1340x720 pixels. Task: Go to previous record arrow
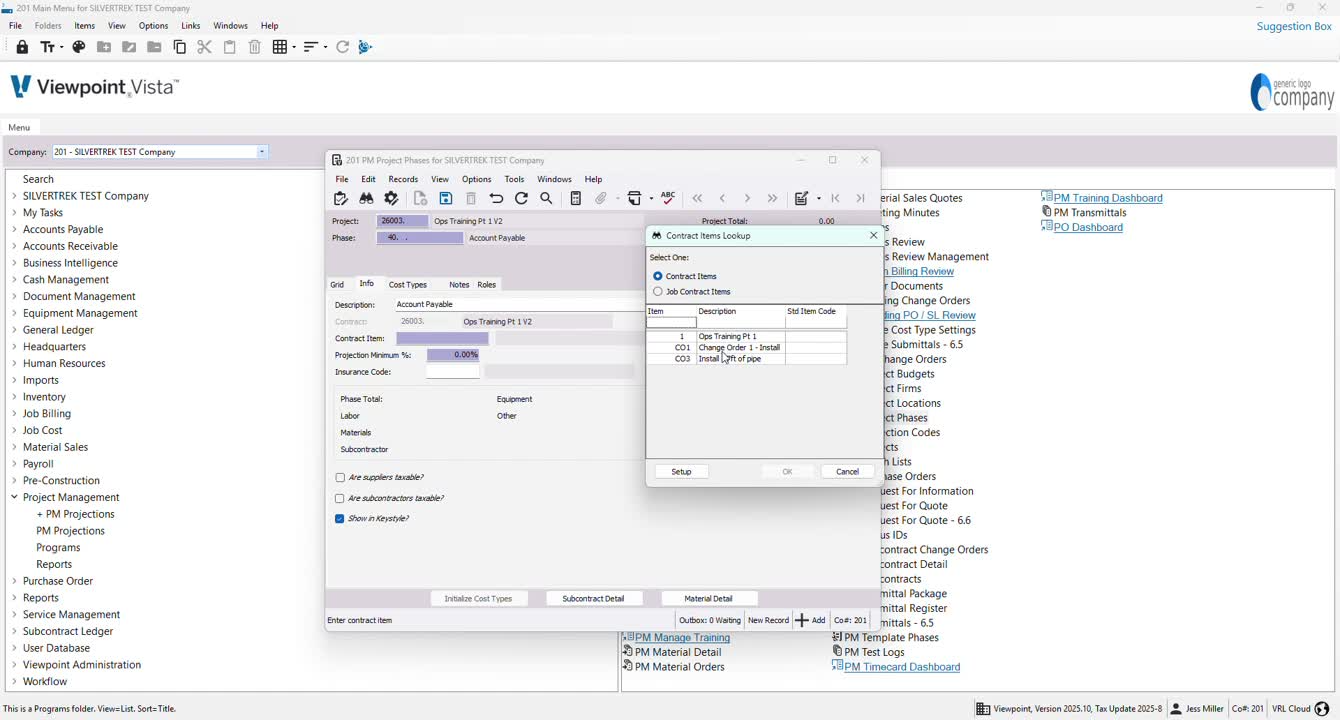pos(722,199)
